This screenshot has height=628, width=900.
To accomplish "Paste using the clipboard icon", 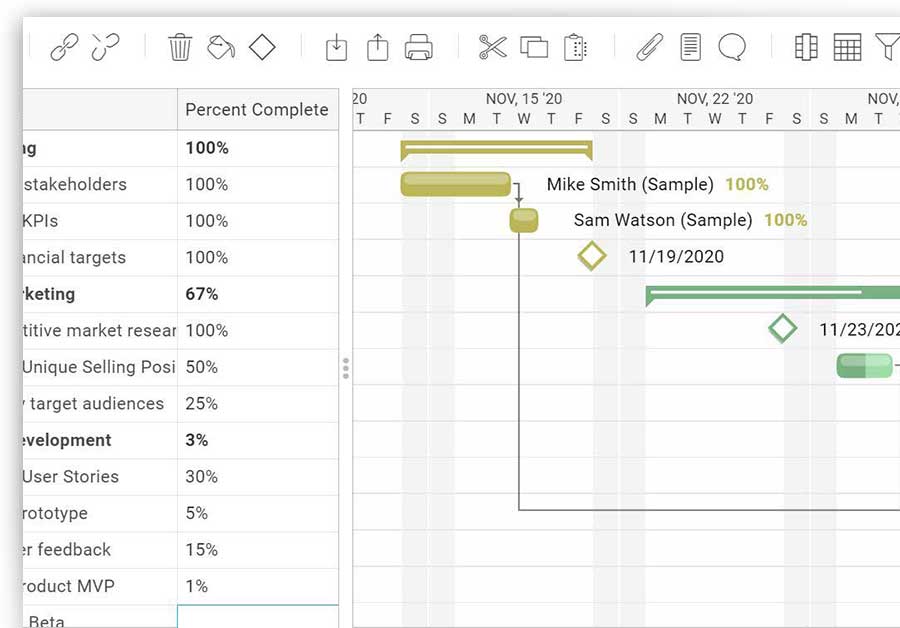I will [x=575, y=47].
